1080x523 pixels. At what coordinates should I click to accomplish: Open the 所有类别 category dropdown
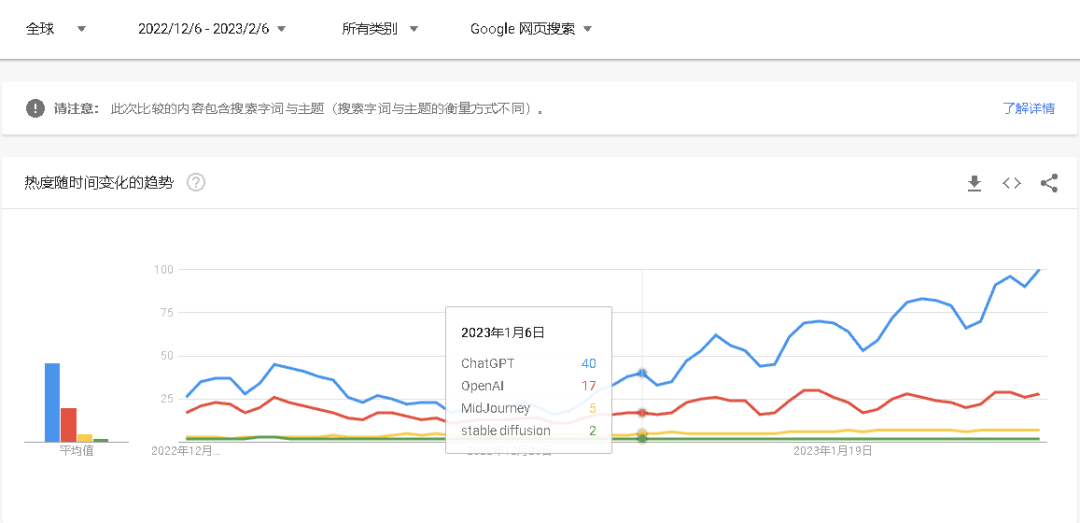point(380,29)
